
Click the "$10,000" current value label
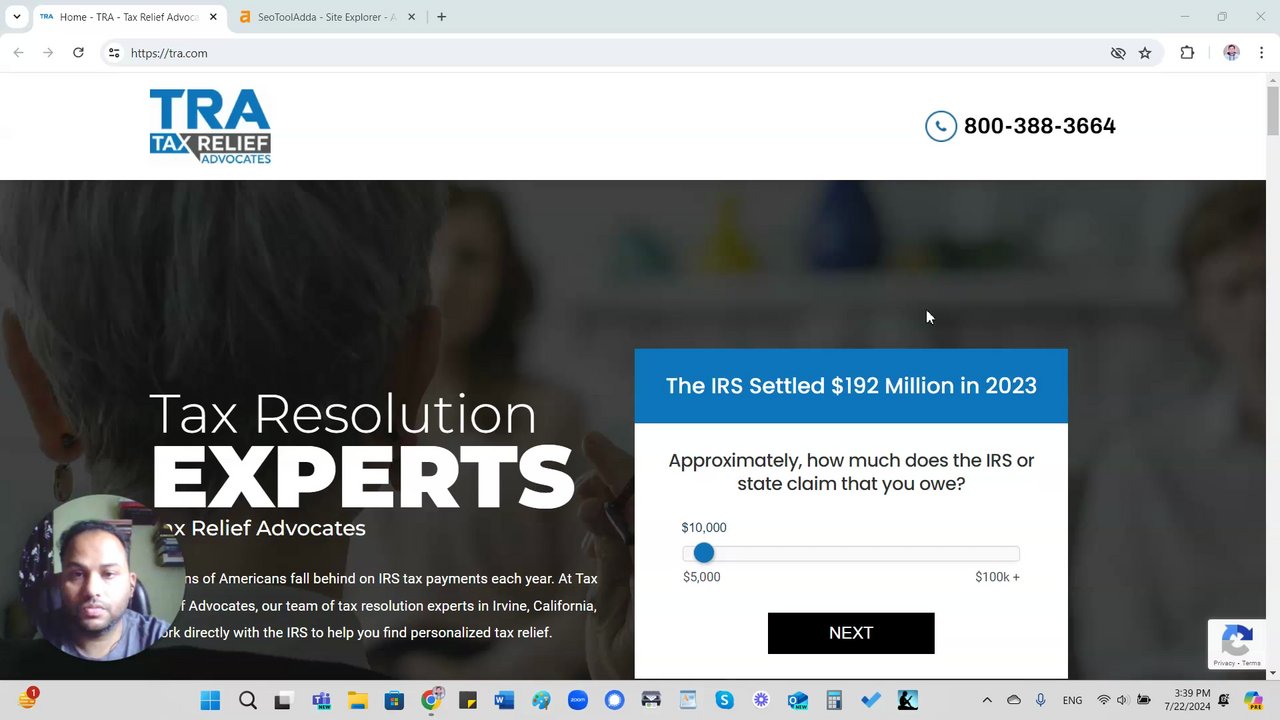click(704, 528)
